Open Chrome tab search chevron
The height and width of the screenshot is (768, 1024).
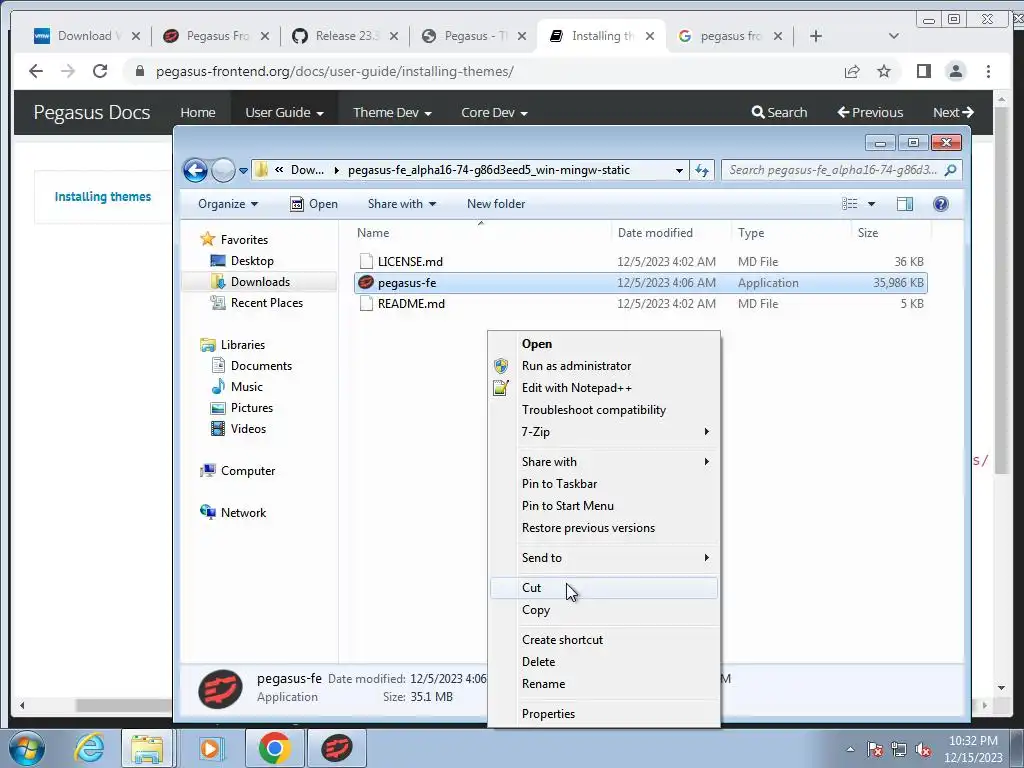click(893, 36)
